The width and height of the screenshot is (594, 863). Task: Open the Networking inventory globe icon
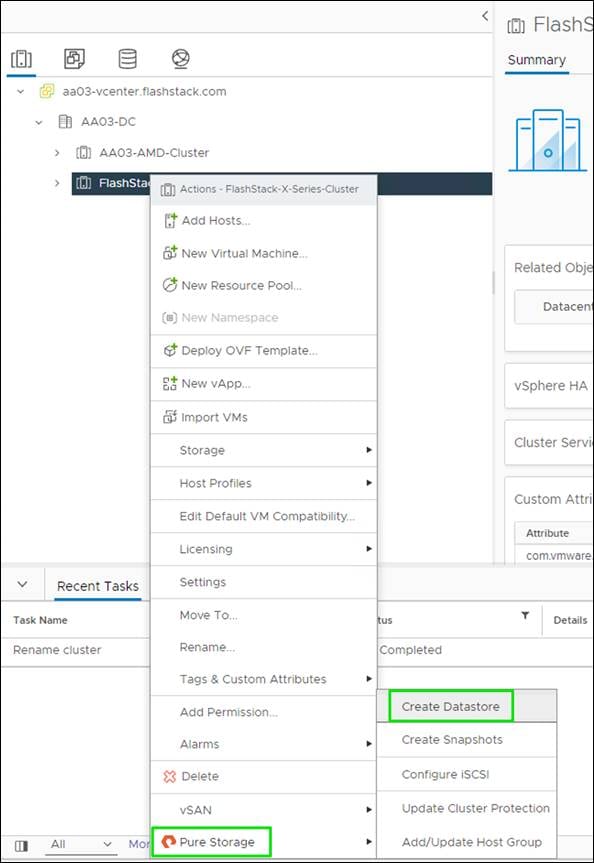(x=180, y=58)
